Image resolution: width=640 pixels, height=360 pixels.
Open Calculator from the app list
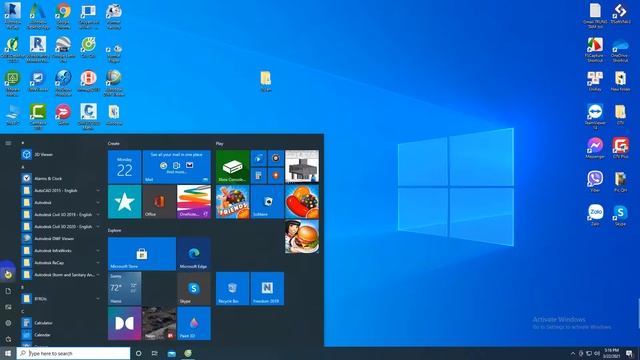(60, 323)
